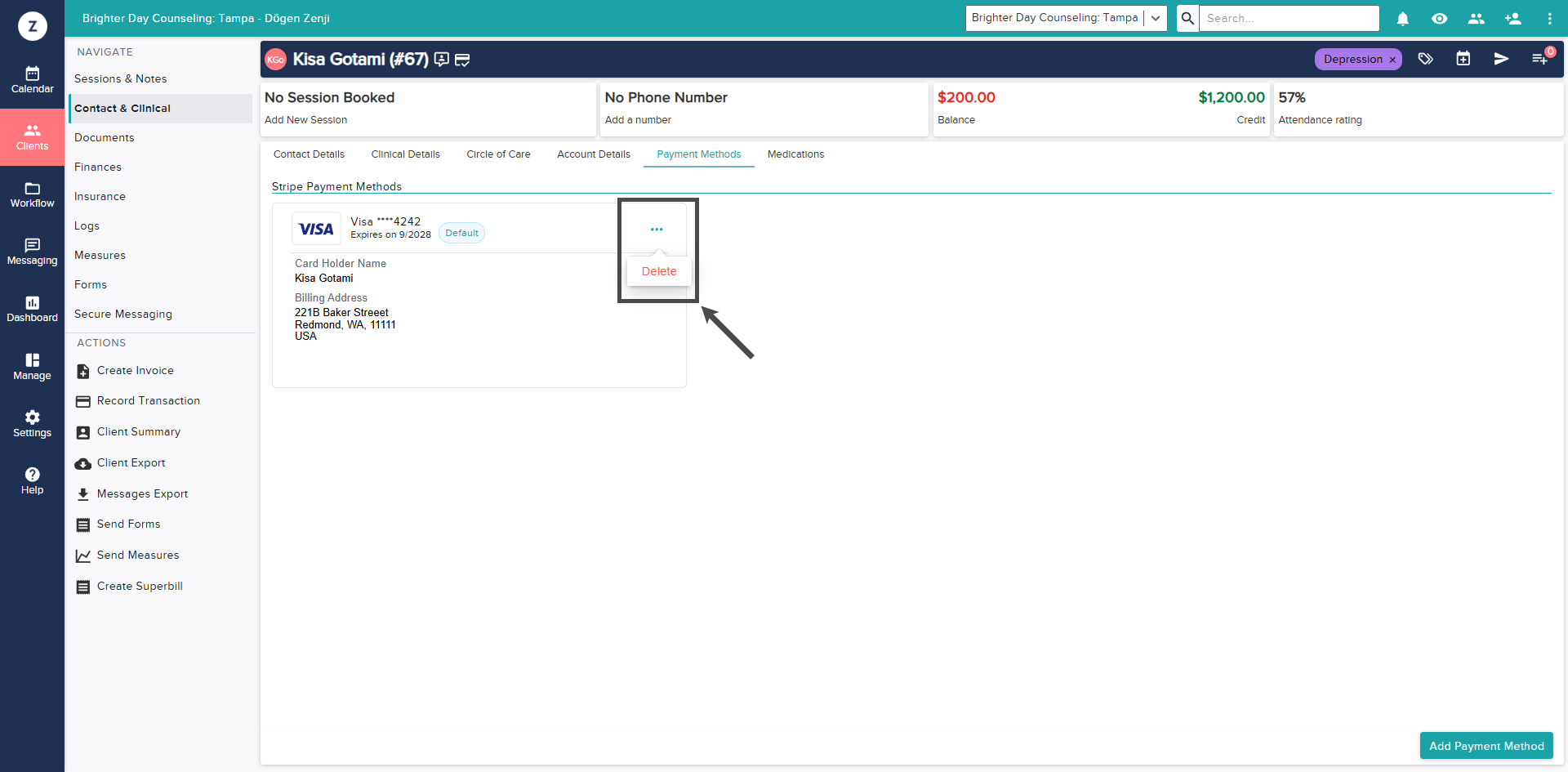
Task: Toggle the eye privacy icon in header
Action: pyautogui.click(x=1439, y=18)
